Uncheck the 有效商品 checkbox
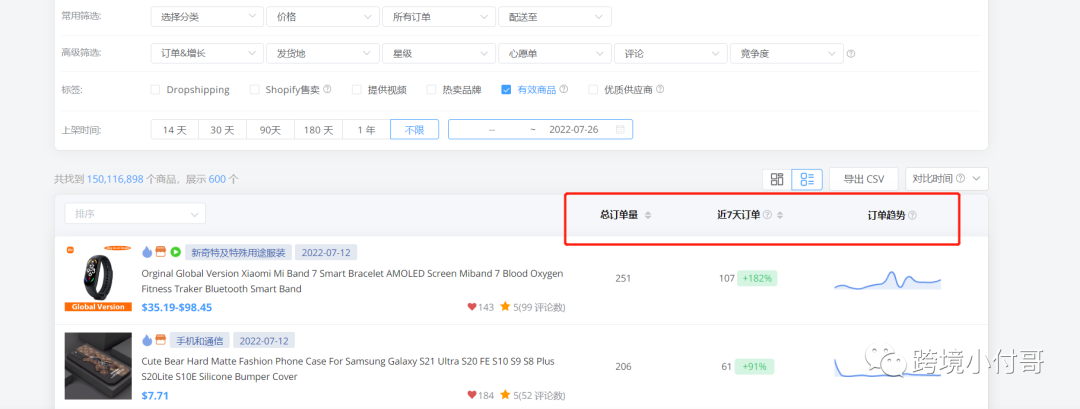Screen dimensions: 1080x409 click(506, 90)
